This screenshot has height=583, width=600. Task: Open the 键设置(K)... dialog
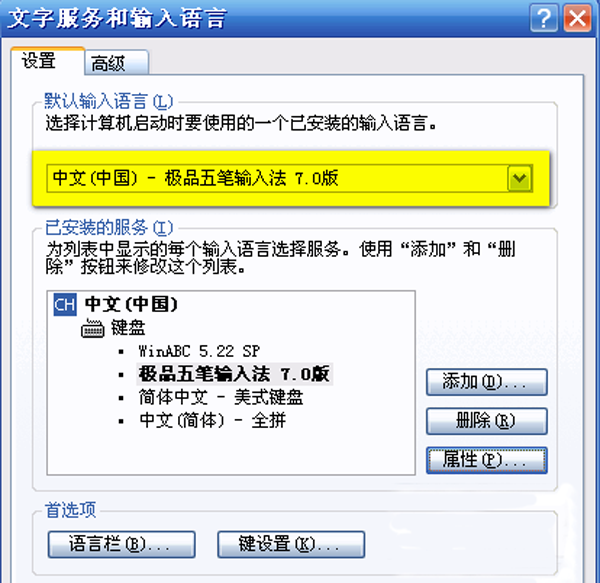point(291,544)
